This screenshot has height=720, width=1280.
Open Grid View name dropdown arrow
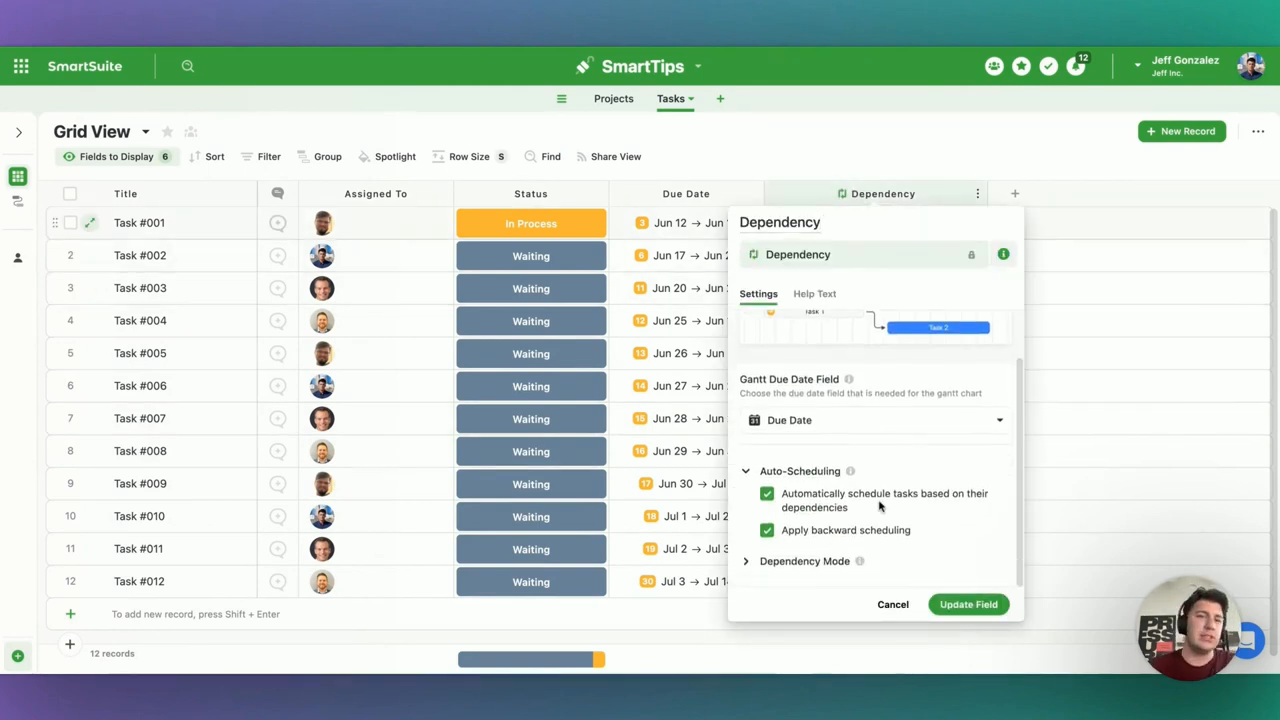click(x=145, y=132)
